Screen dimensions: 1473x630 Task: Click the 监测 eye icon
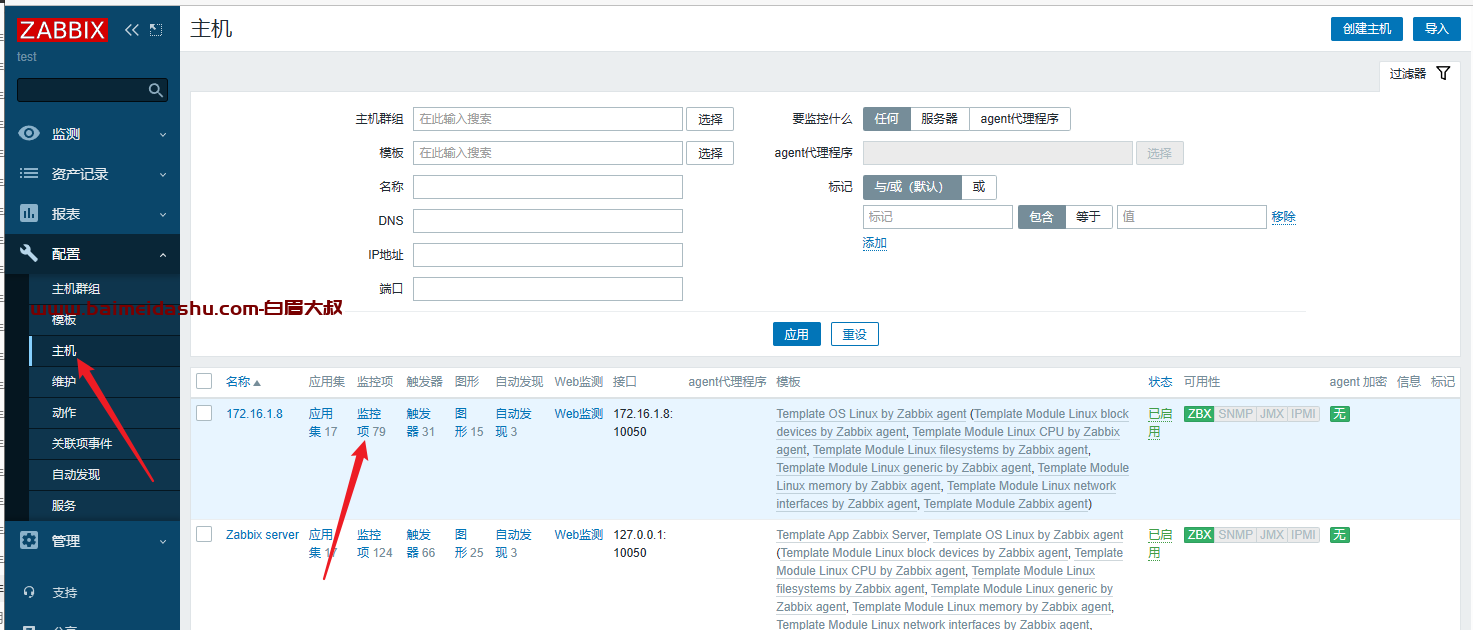29,134
